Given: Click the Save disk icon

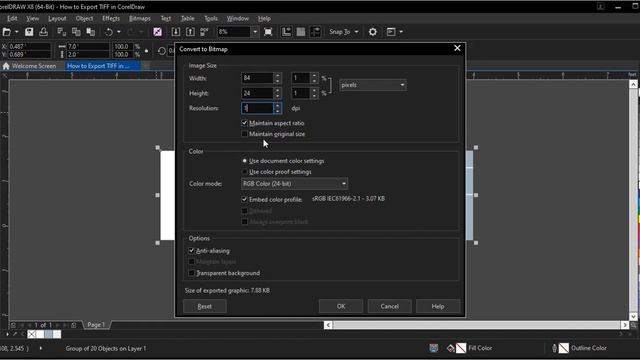Looking at the screenshot, I should click(29, 32).
